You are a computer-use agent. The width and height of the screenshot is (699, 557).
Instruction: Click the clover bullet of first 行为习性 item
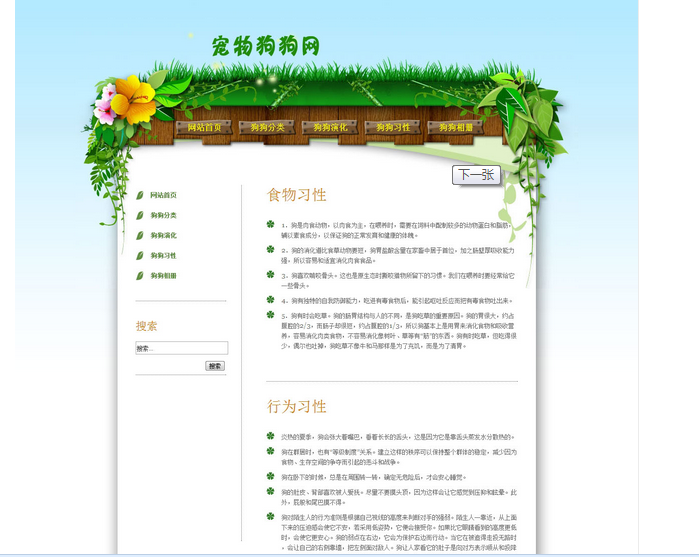coord(270,436)
